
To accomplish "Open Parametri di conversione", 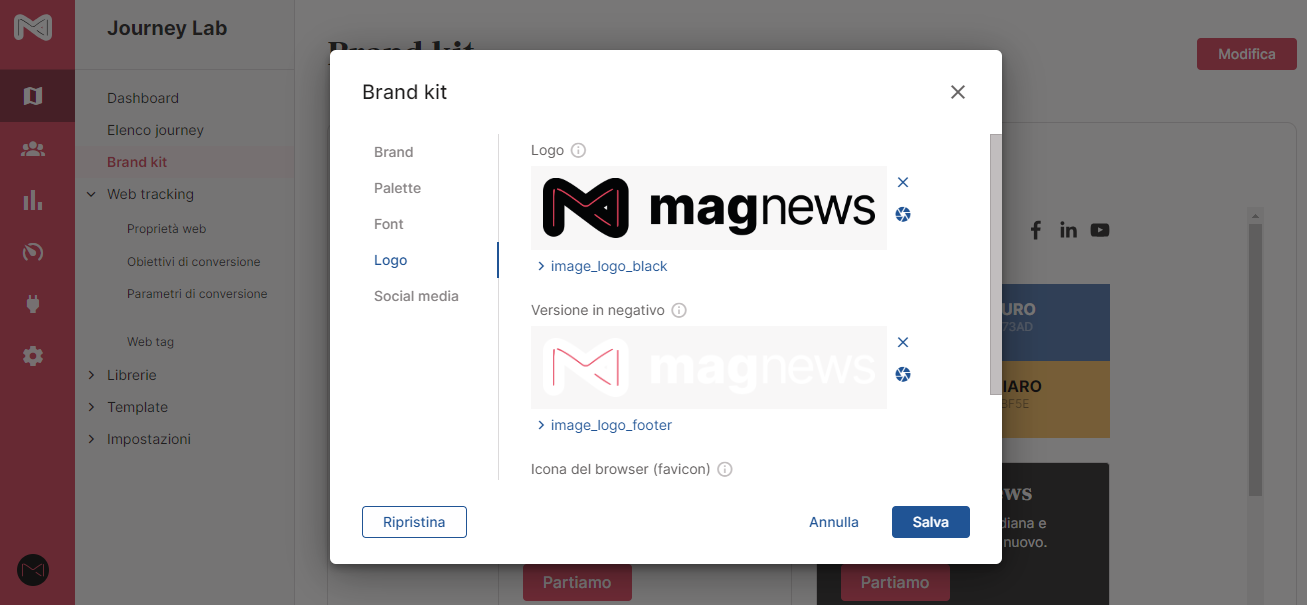I will click(197, 294).
